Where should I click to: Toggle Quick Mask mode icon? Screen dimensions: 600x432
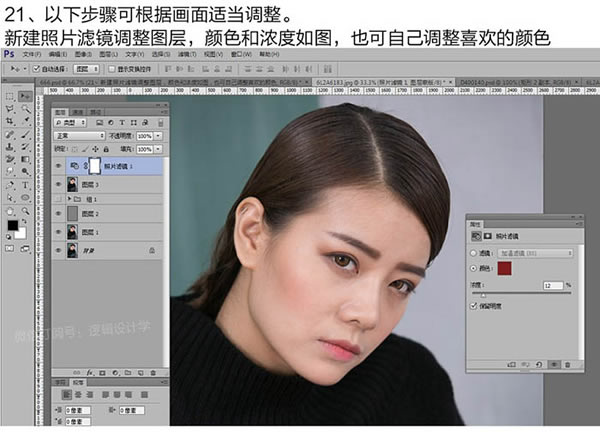[10, 249]
